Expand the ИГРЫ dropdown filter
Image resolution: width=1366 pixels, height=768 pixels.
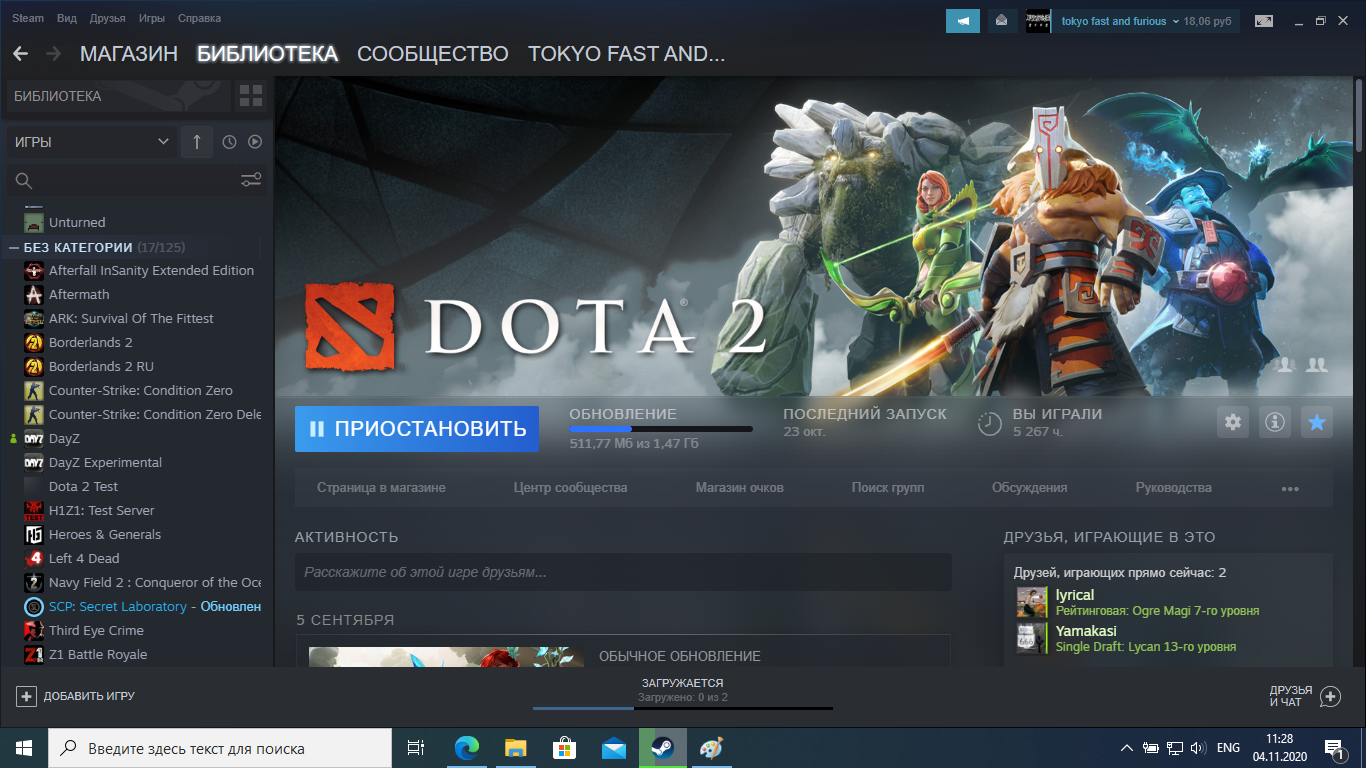91,142
